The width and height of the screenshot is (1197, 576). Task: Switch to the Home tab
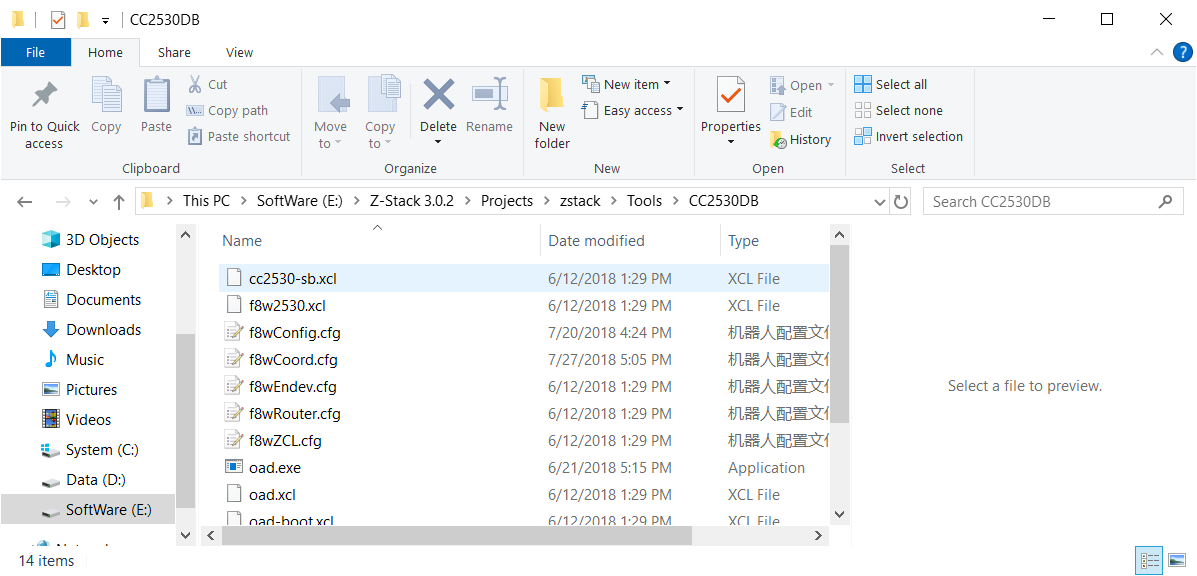pyautogui.click(x=105, y=53)
